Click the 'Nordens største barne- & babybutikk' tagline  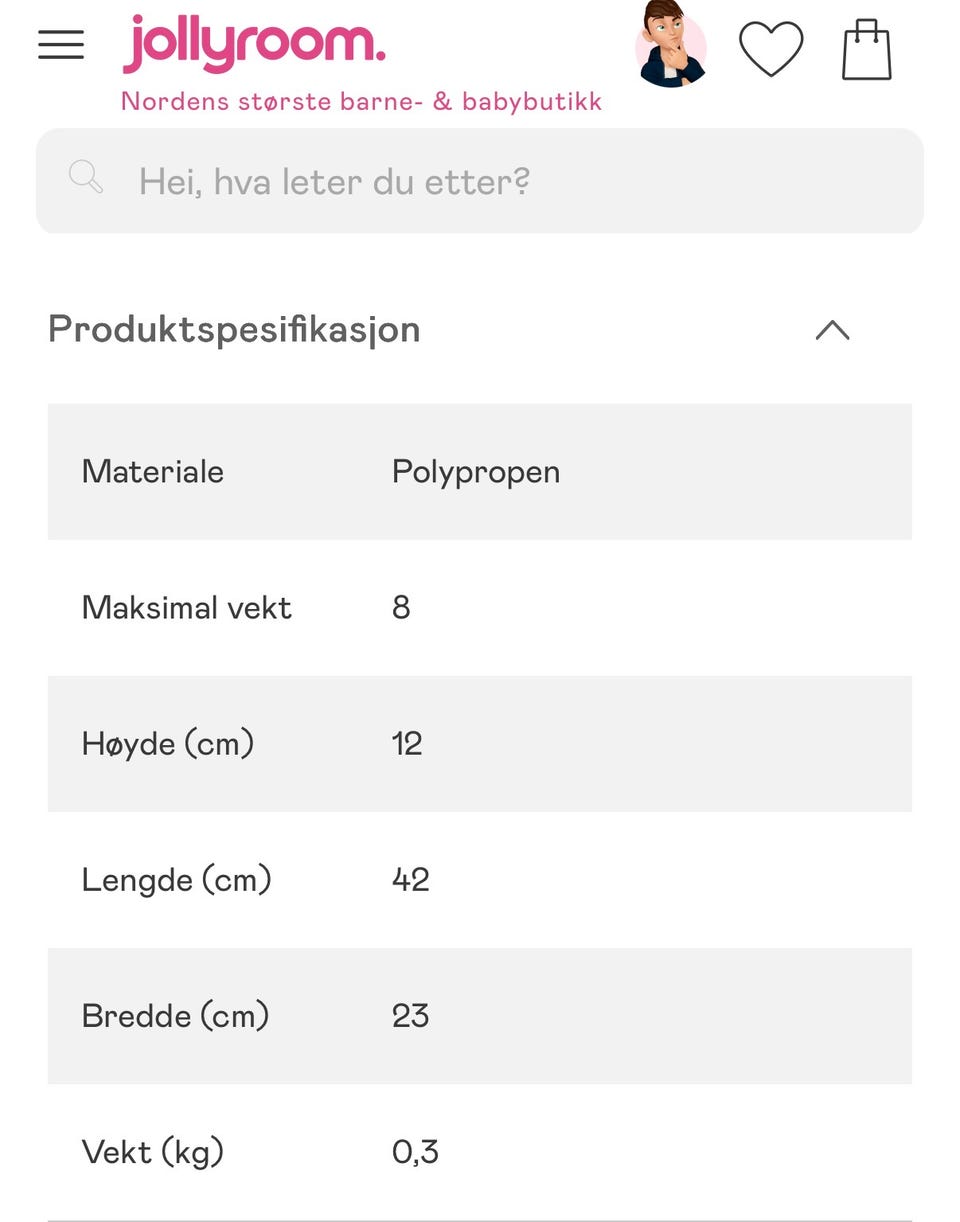click(x=361, y=101)
